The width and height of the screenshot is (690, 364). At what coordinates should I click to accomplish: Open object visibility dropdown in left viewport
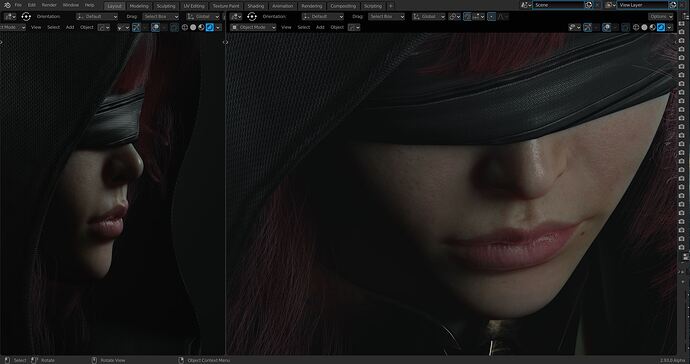pos(123,27)
